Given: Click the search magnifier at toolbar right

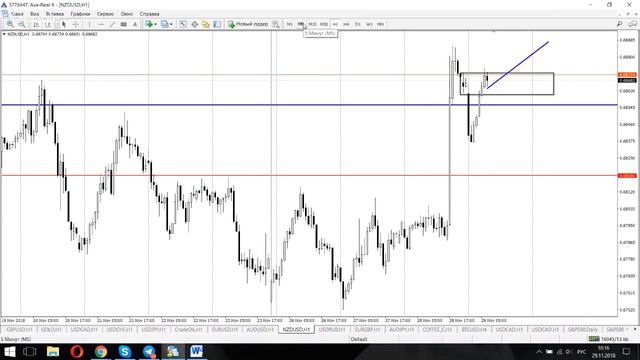Looking at the screenshot, I should click(620, 24).
